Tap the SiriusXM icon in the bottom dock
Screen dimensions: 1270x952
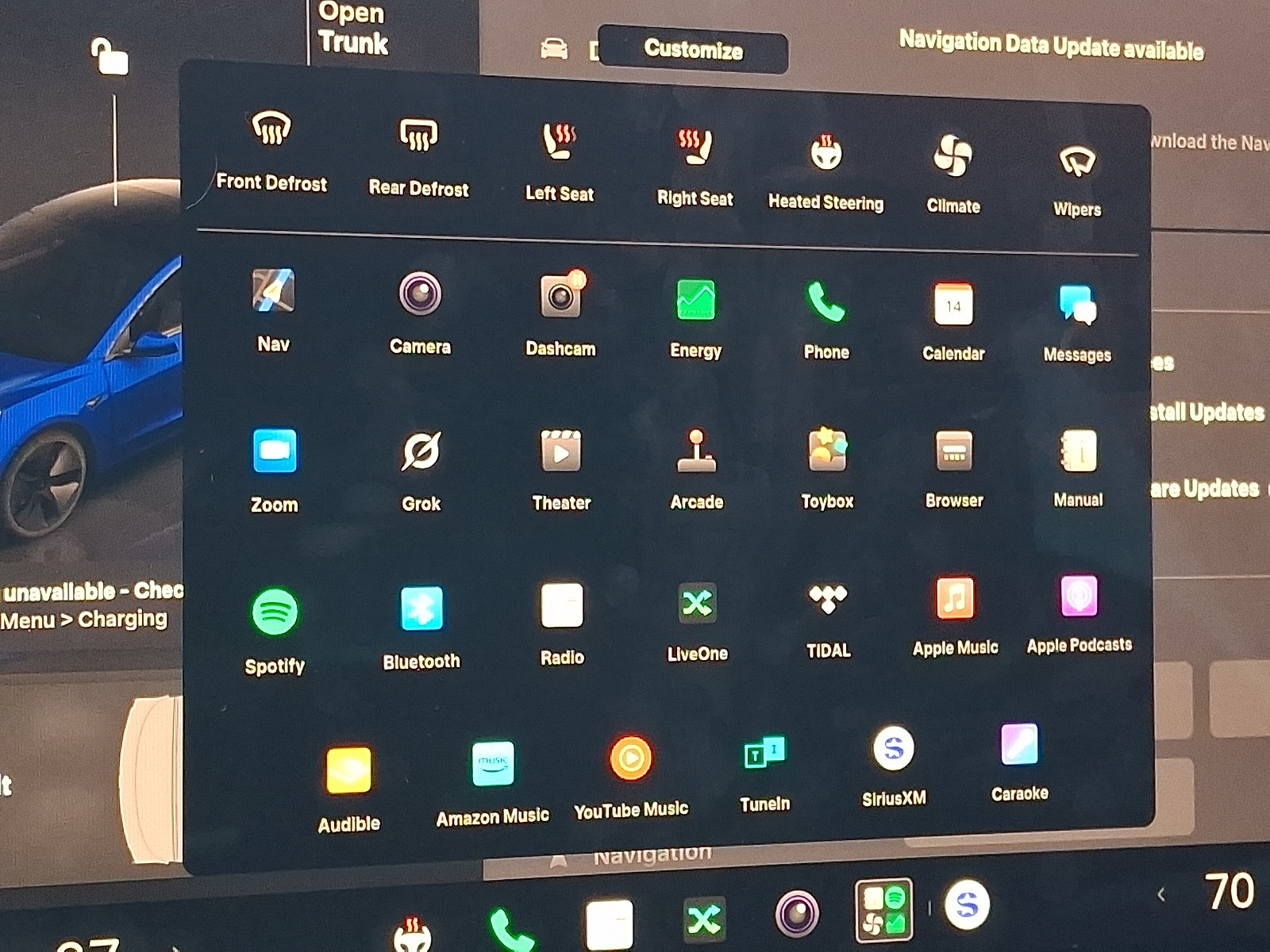(967, 904)
